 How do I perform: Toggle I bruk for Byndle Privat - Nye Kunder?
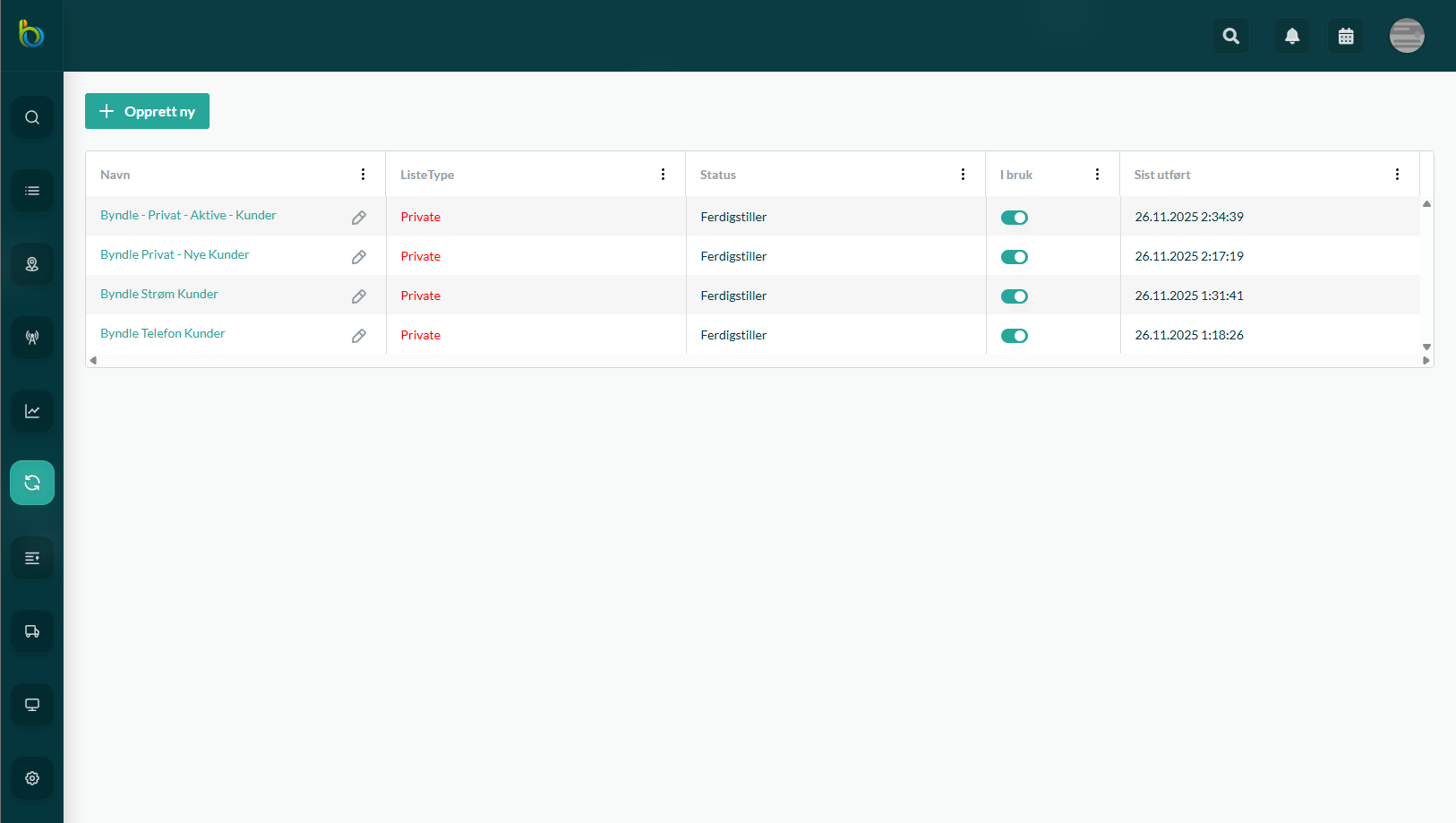click(x=1015, y=257)
